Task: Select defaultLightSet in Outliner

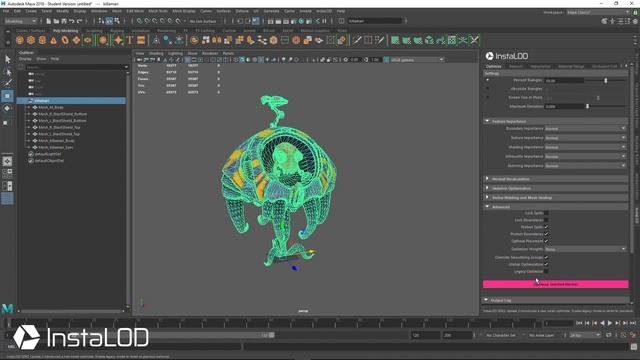Action: (x=48, y=154)
